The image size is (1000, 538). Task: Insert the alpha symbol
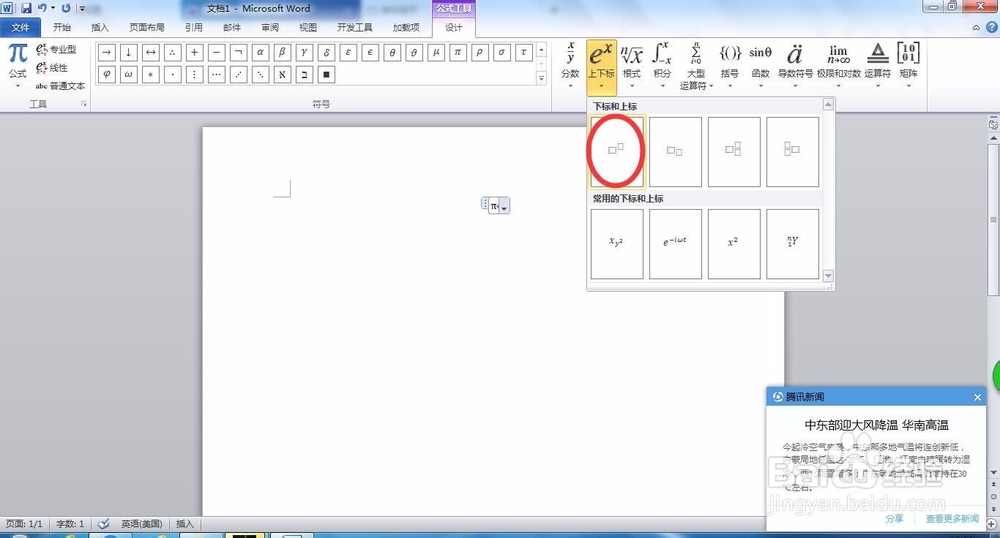(260, 52)
